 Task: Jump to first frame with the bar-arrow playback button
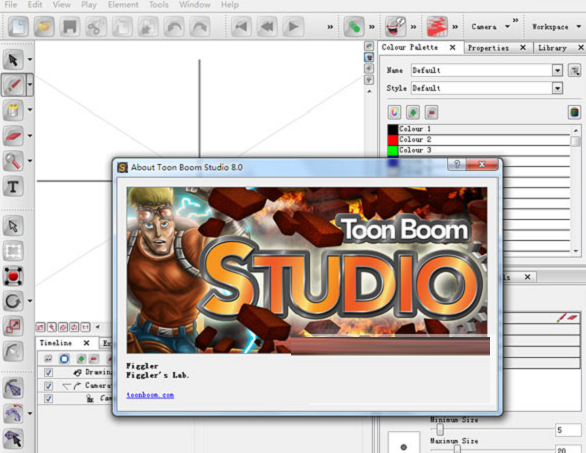(241, 27)
